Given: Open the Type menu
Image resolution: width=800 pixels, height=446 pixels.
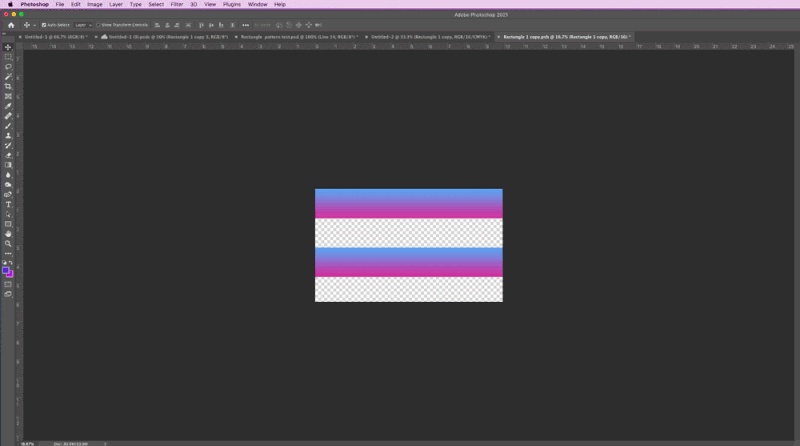Looking at the screenshot, I should point(135,4).
